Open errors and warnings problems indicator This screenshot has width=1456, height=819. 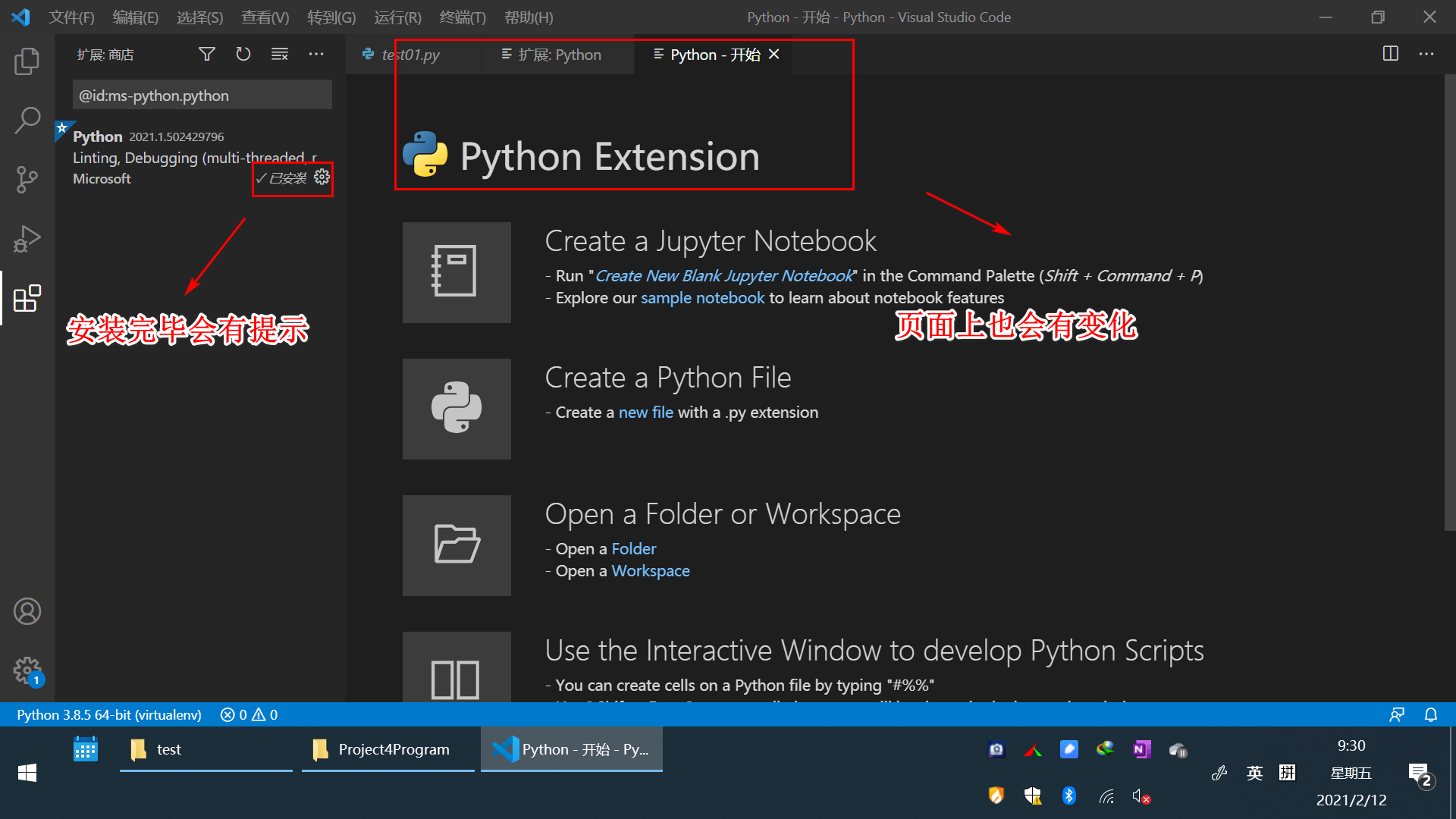249,714
